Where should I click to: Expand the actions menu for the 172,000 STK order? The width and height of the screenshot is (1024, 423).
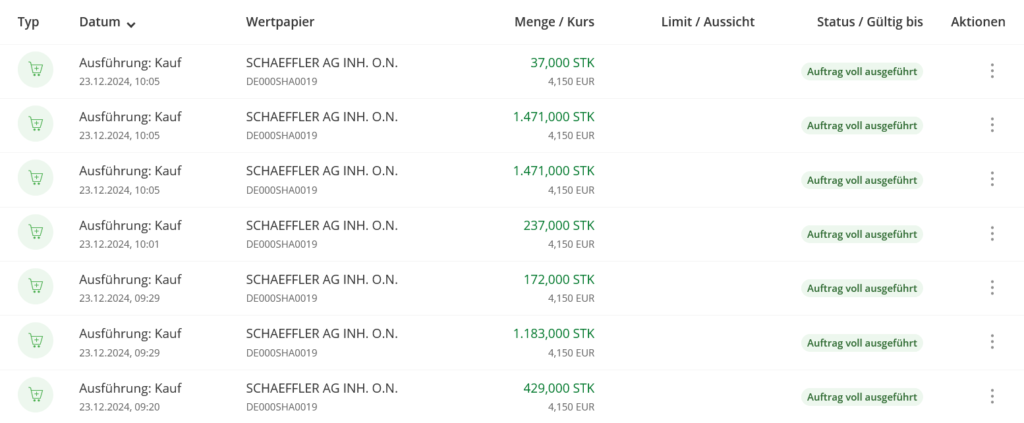(x=991, y=287)
